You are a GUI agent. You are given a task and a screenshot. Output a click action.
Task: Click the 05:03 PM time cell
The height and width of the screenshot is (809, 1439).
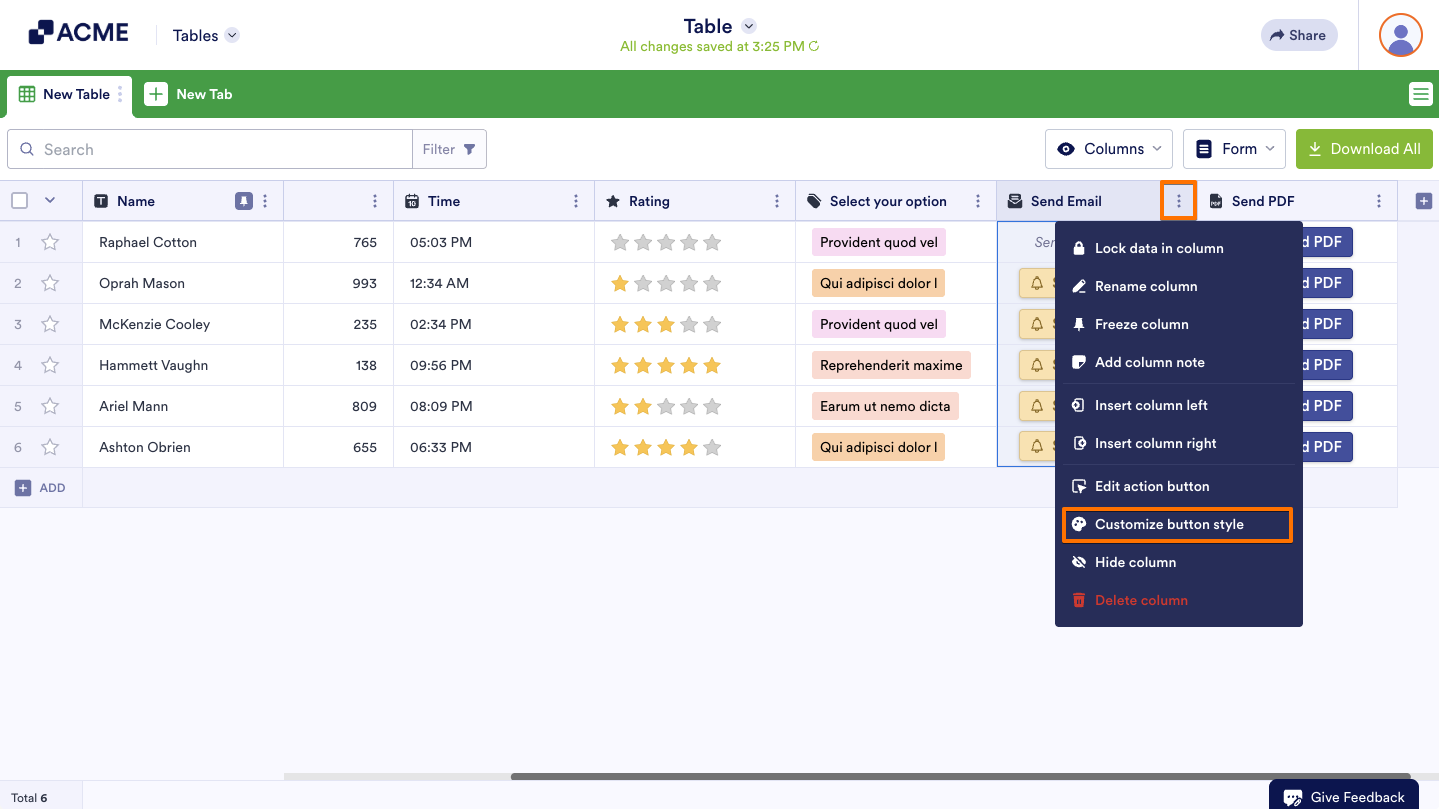pos(494,242)
